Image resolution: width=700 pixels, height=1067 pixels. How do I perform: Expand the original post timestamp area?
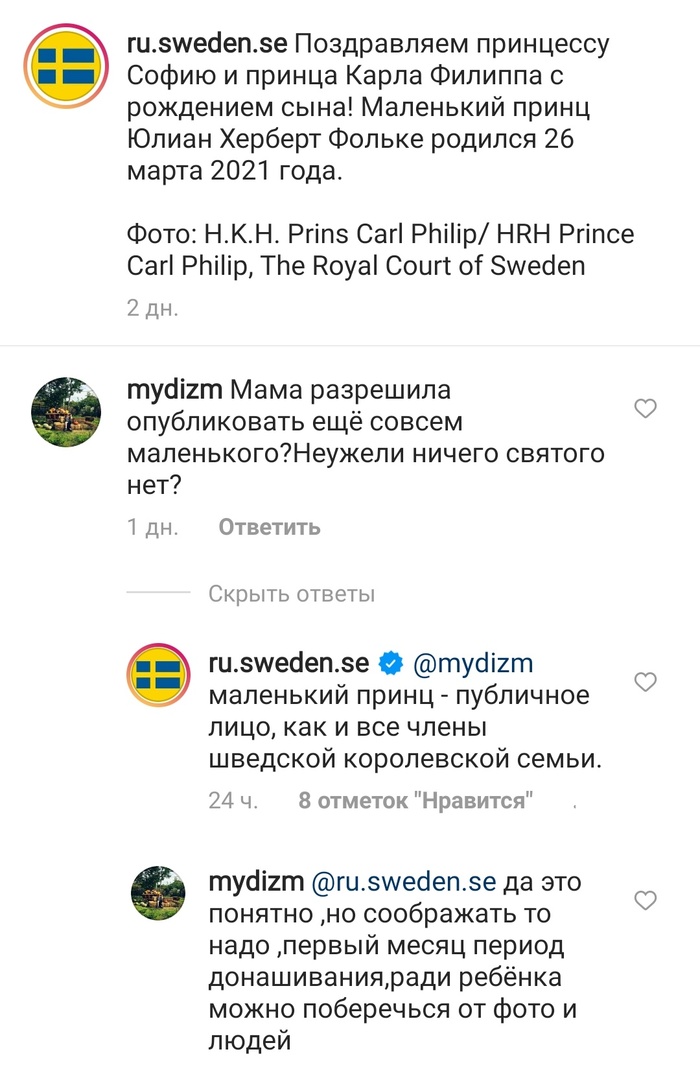(x=150, y=308)
